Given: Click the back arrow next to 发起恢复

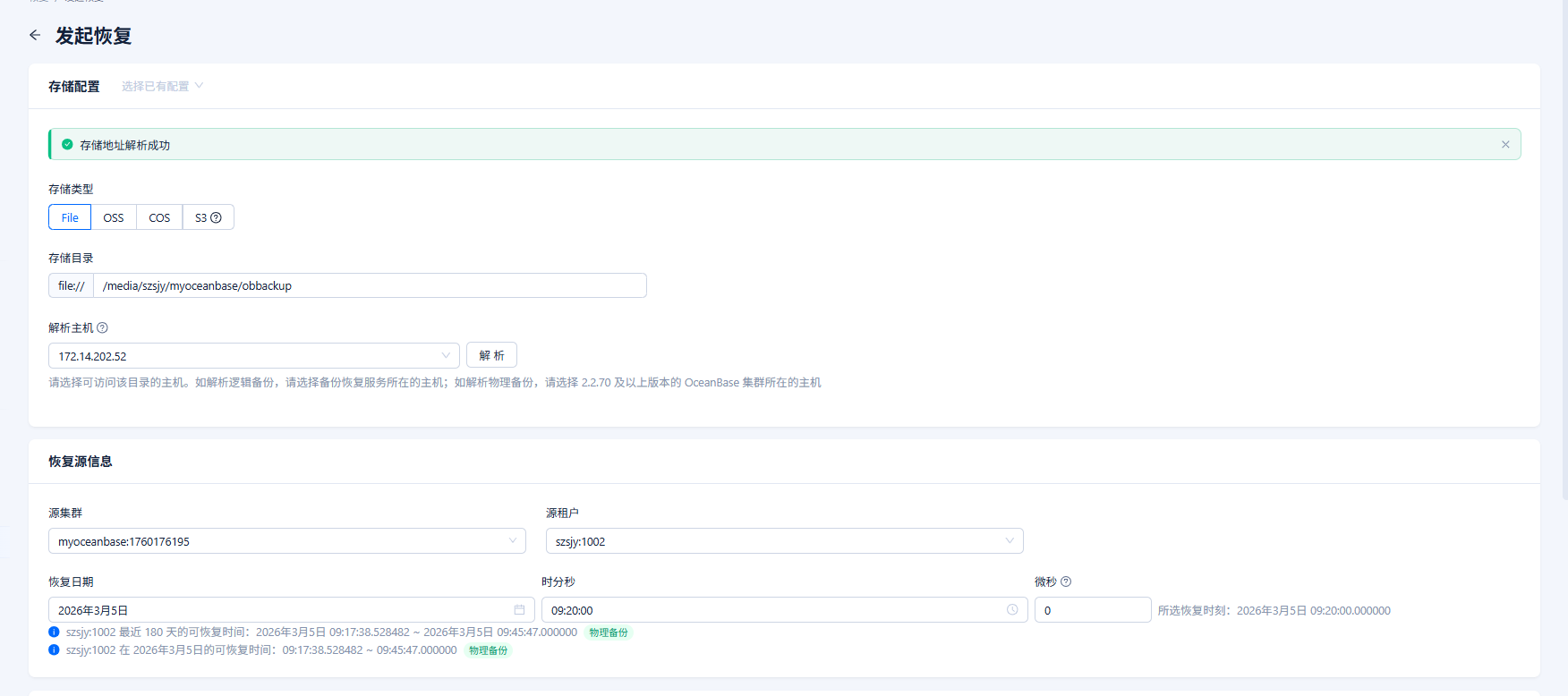Looking at the screenshot, I should coord(35,35).
